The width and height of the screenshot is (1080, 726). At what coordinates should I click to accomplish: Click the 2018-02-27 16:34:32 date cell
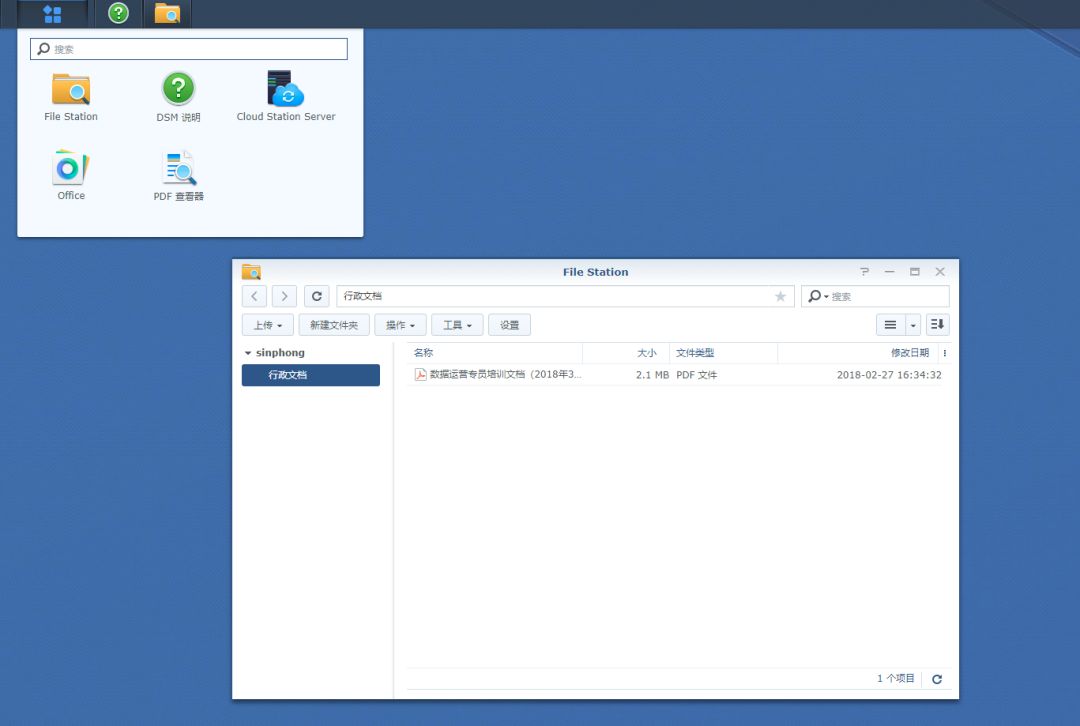(x=889, y=375)
